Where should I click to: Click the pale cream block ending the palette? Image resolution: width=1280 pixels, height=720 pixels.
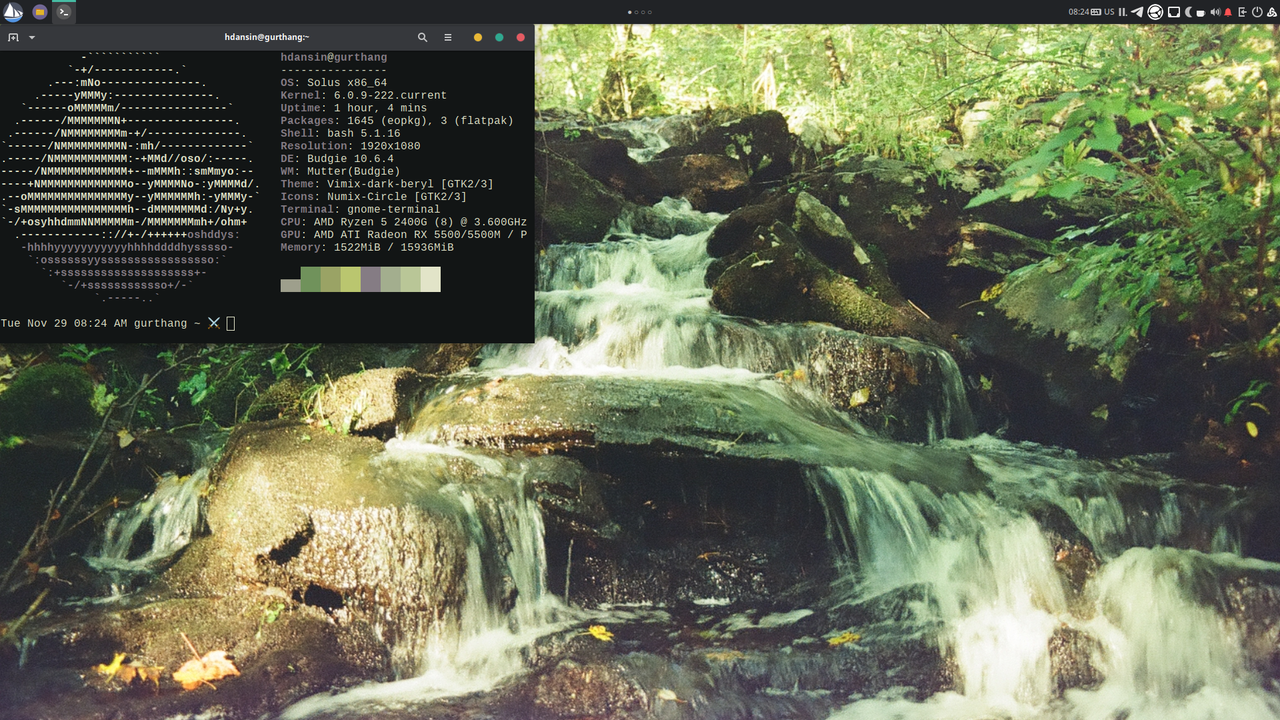pos(431,279)
